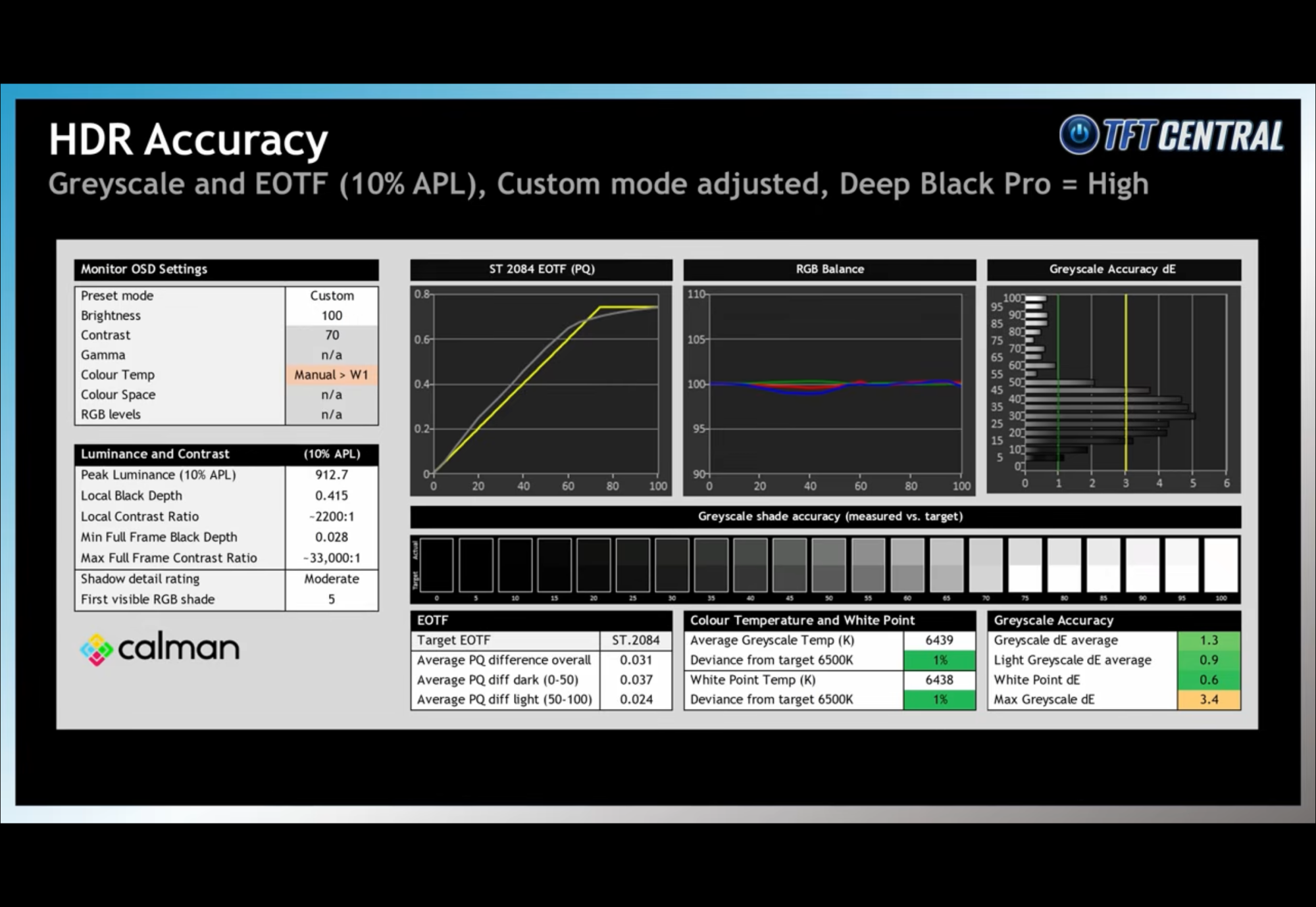Click the 0 greyscale shade swatch
This screenshot has width=1316, height=907.
[437, 565]
